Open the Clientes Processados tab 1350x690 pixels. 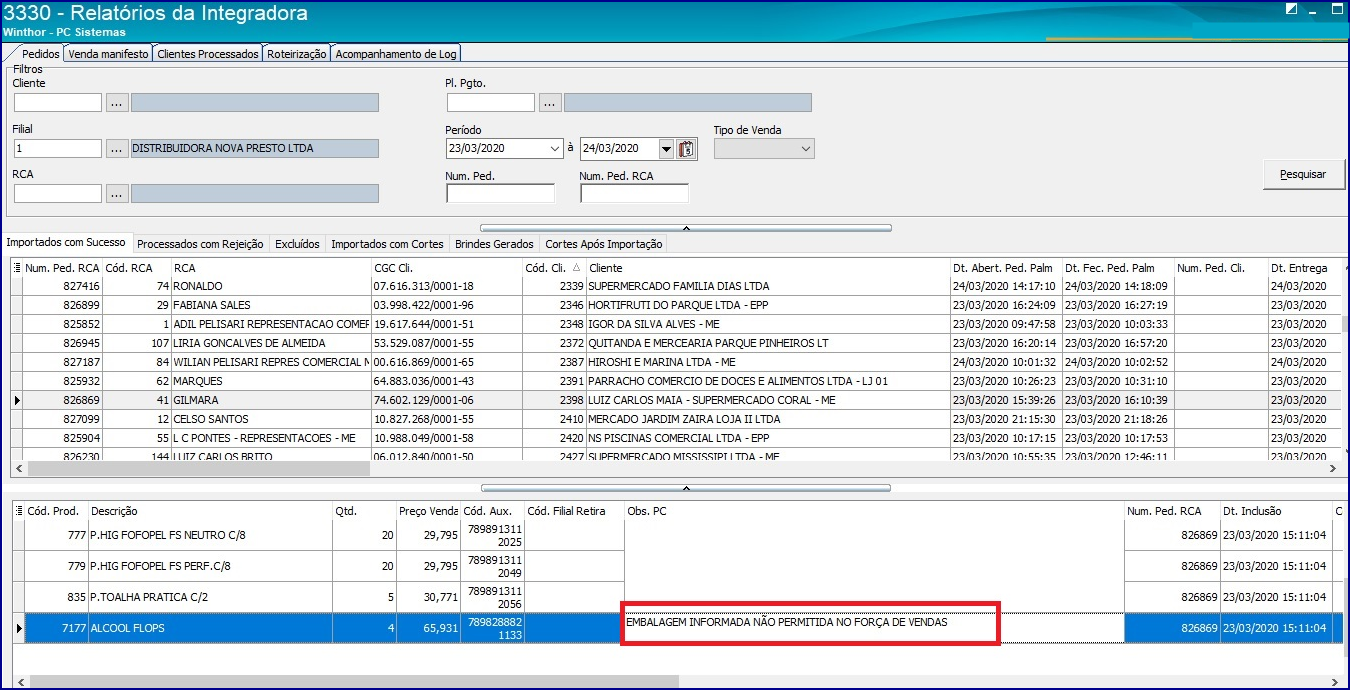[x=208, y=54]
